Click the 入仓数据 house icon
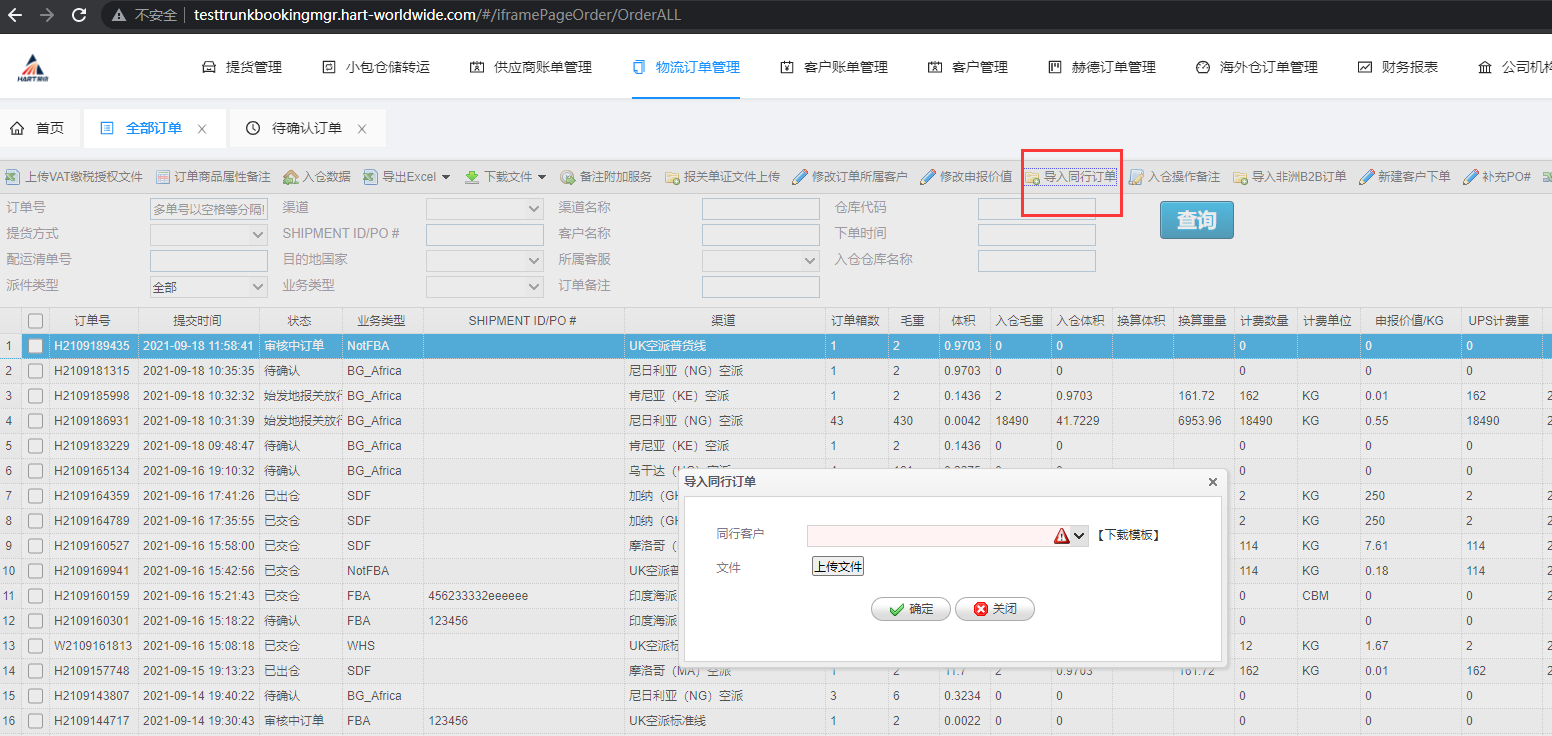1552x736 pixels. [291, 177]
